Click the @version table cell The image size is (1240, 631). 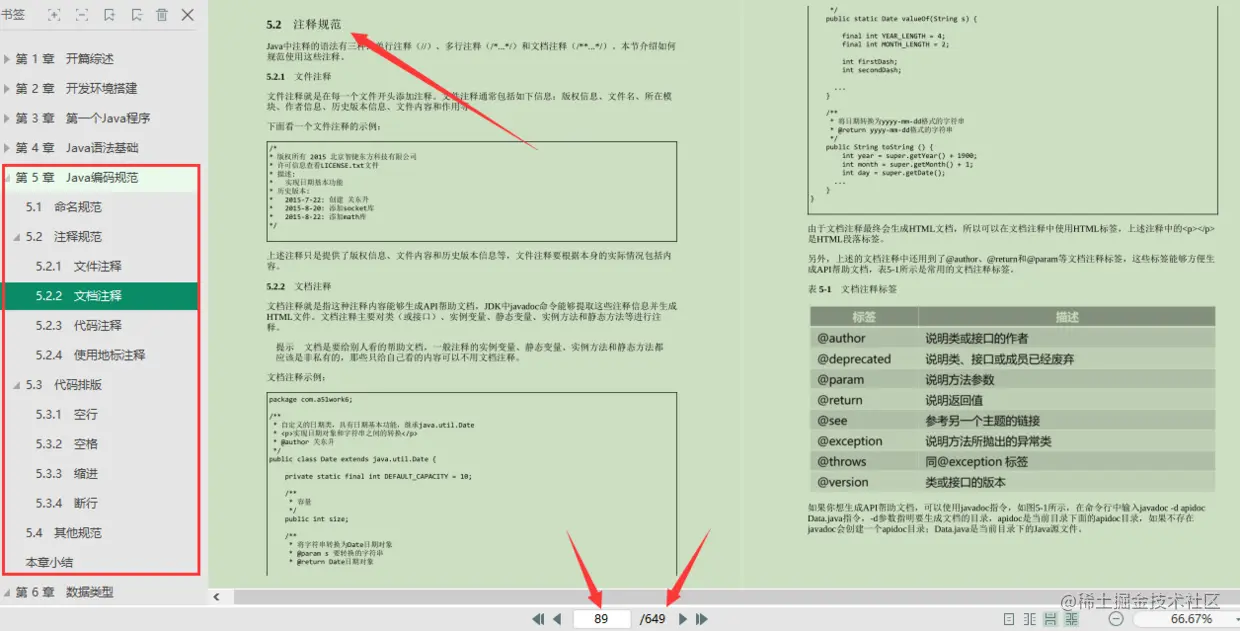pos(862,482)
